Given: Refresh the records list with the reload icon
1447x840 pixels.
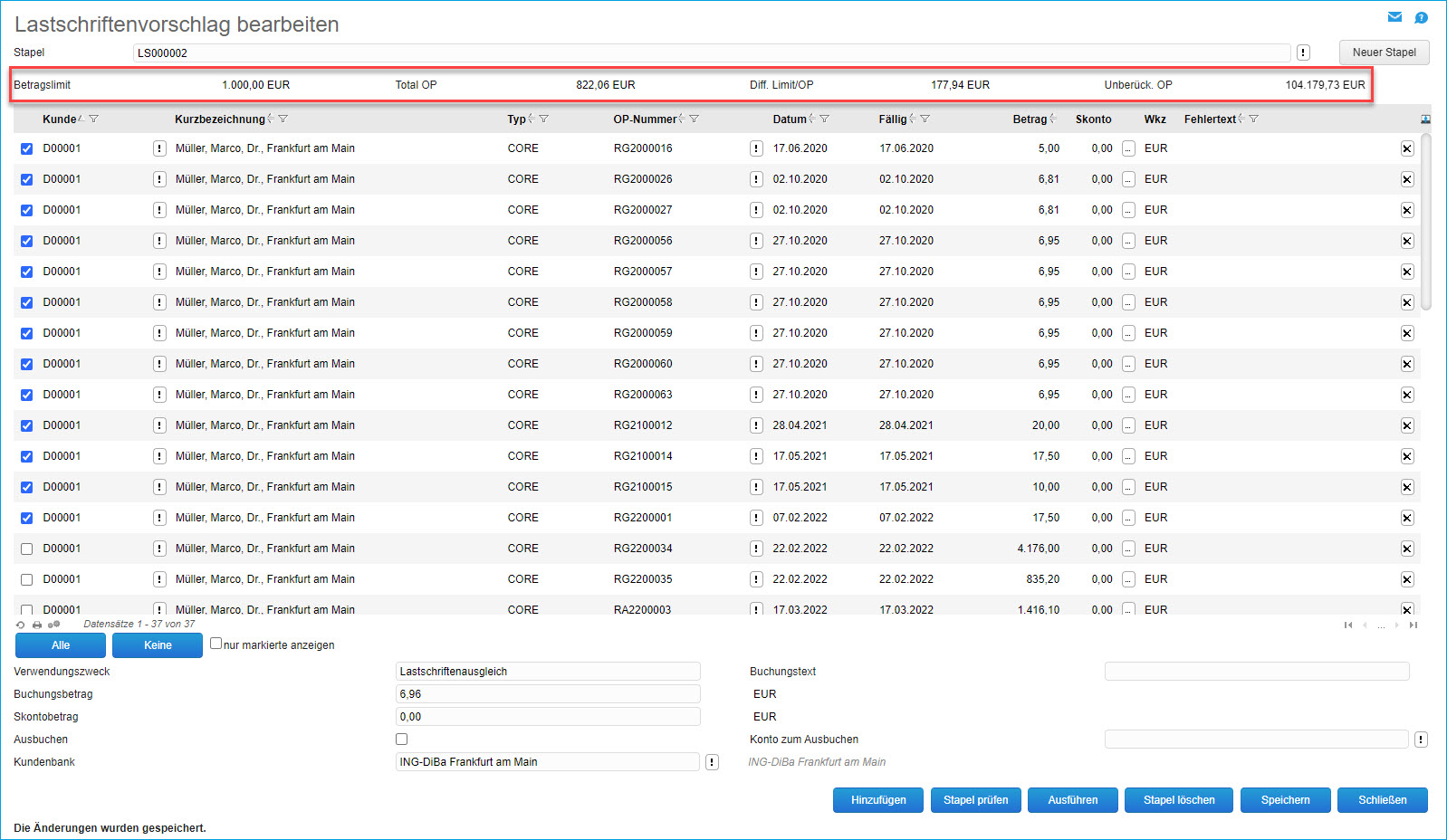Looking at the screenshot, I should (x=21, y=625).
